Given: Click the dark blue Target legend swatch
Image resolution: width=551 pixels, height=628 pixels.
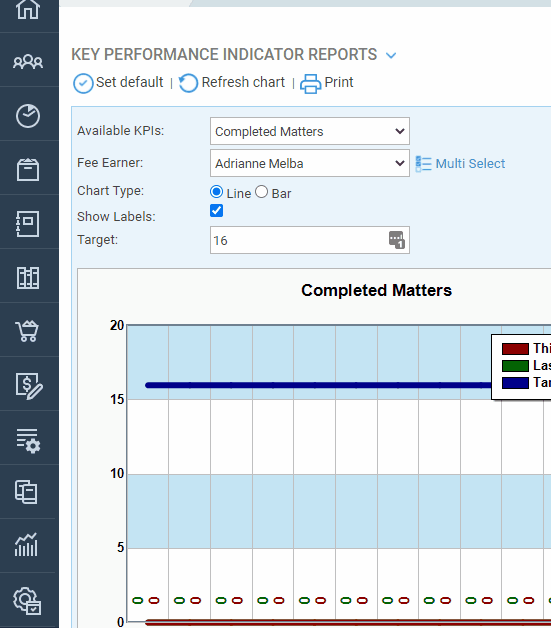Looking at the screenshot, I should 515,383.
